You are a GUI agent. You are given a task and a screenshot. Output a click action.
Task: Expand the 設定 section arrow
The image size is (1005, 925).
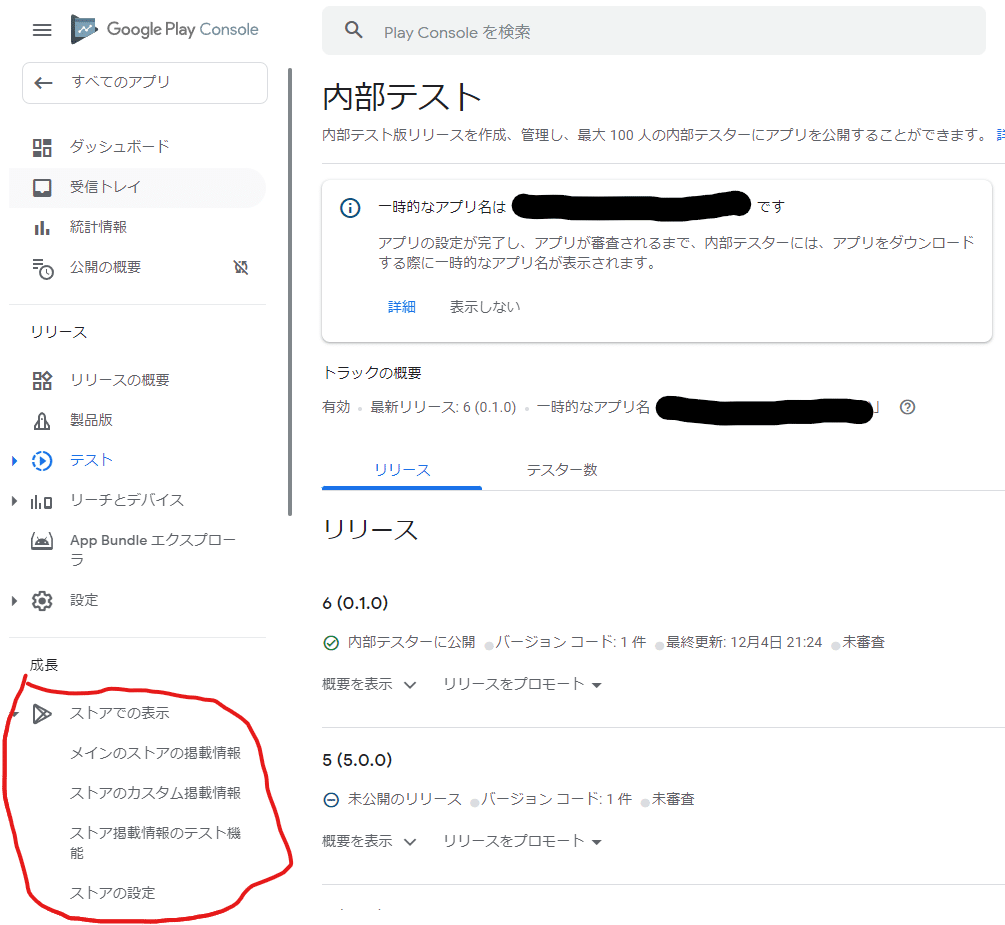click(x=14, y=601)
